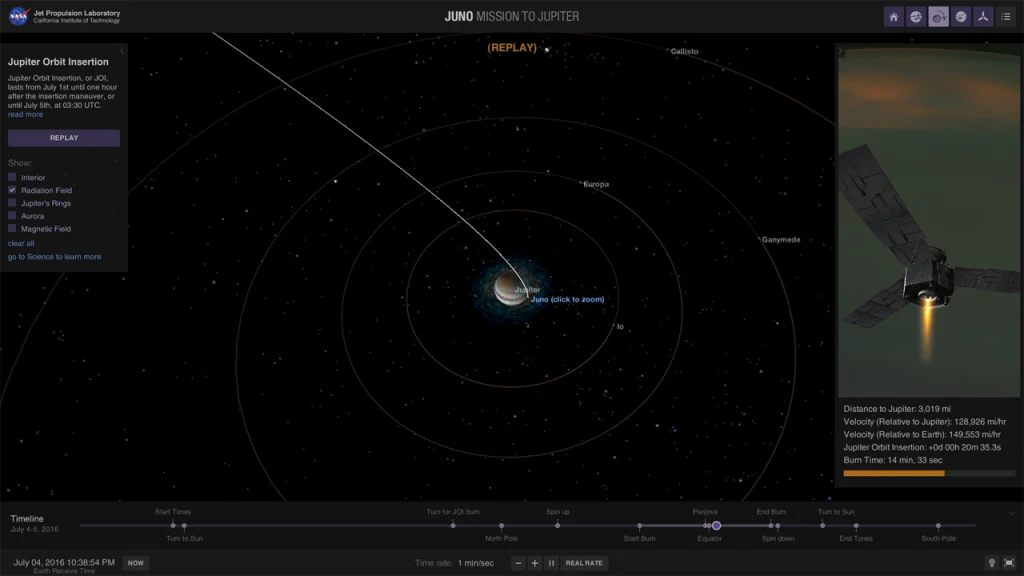This screenshot has width=1024, height=576.
Task: Increase time rate with the plus stepper
Action: click(536, 562)
